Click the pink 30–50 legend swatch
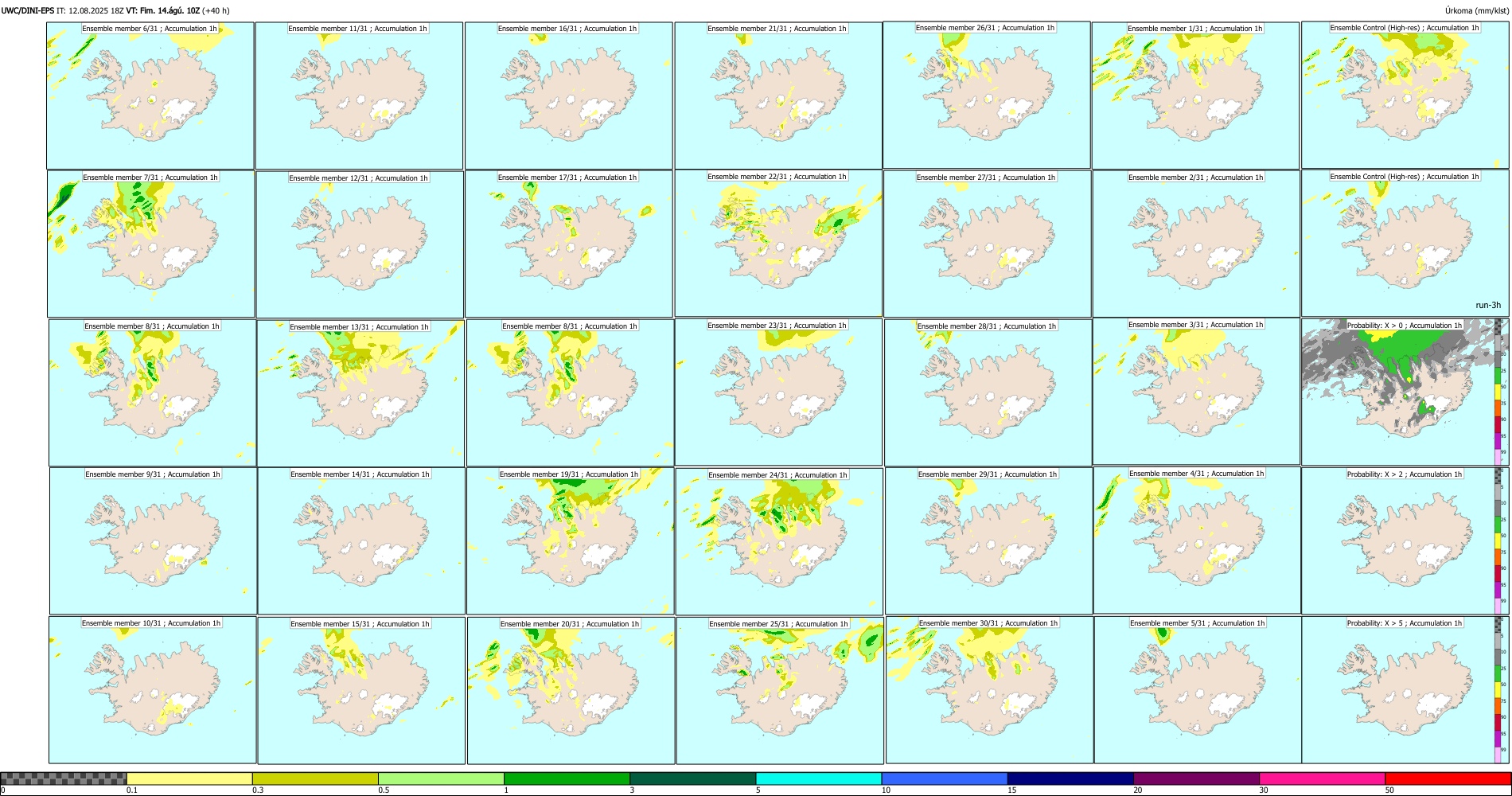1512x796 pixels. pyautogui.click(x=1322, y=778)
